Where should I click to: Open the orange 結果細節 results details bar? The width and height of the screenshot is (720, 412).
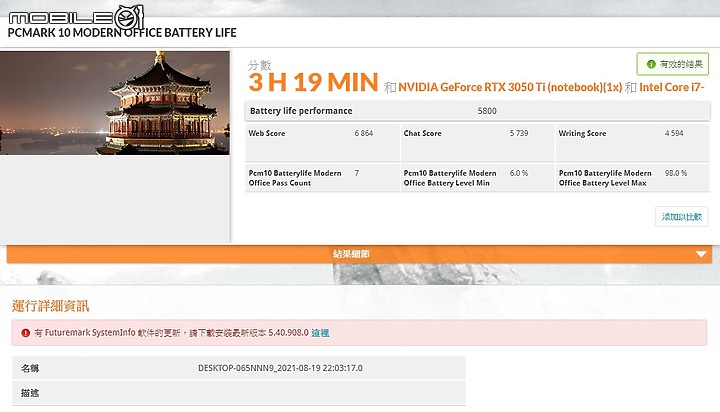point(359,254)
